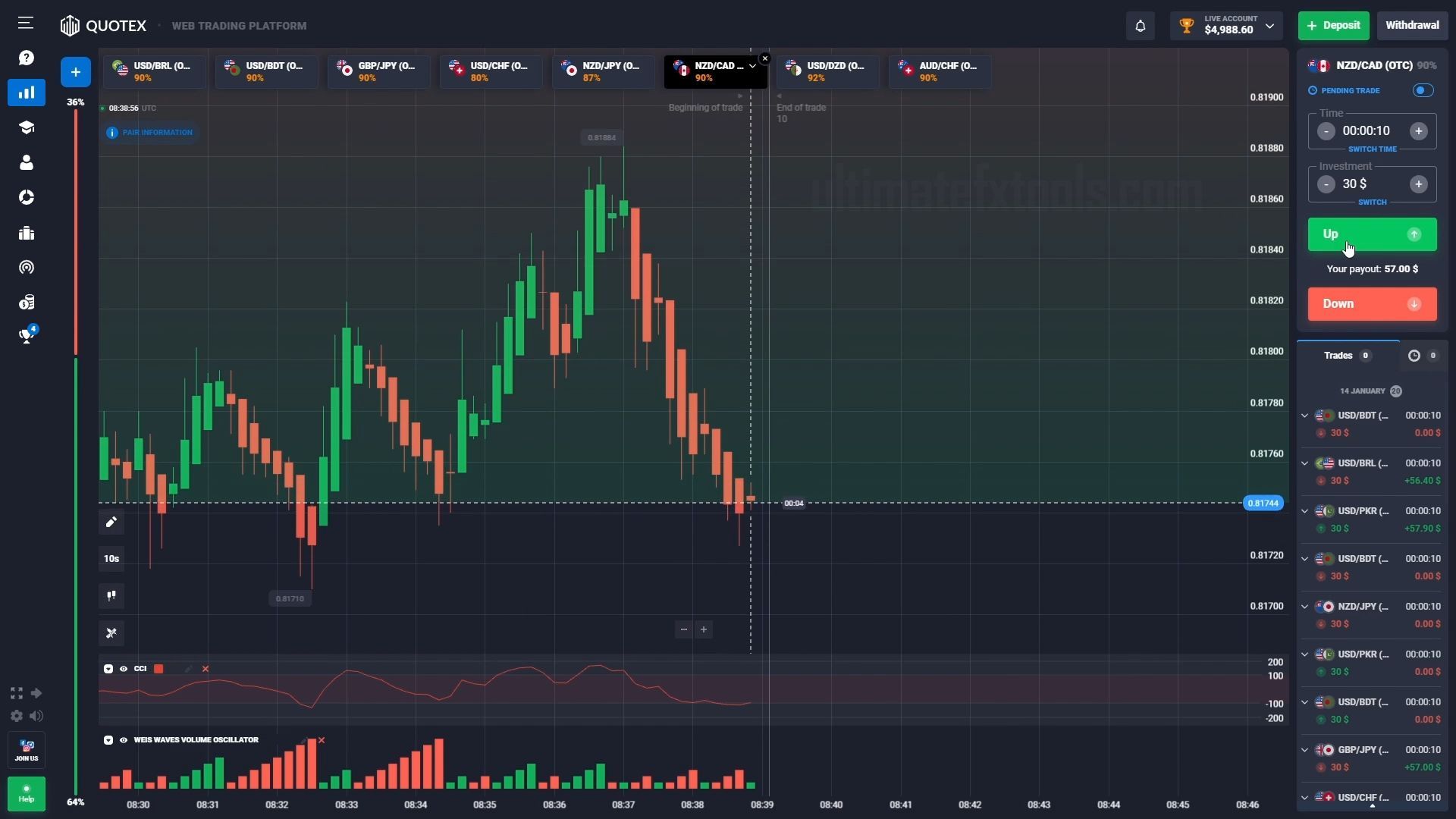Switch to GBP/JPY asset tab

click(x=379, y=71)
